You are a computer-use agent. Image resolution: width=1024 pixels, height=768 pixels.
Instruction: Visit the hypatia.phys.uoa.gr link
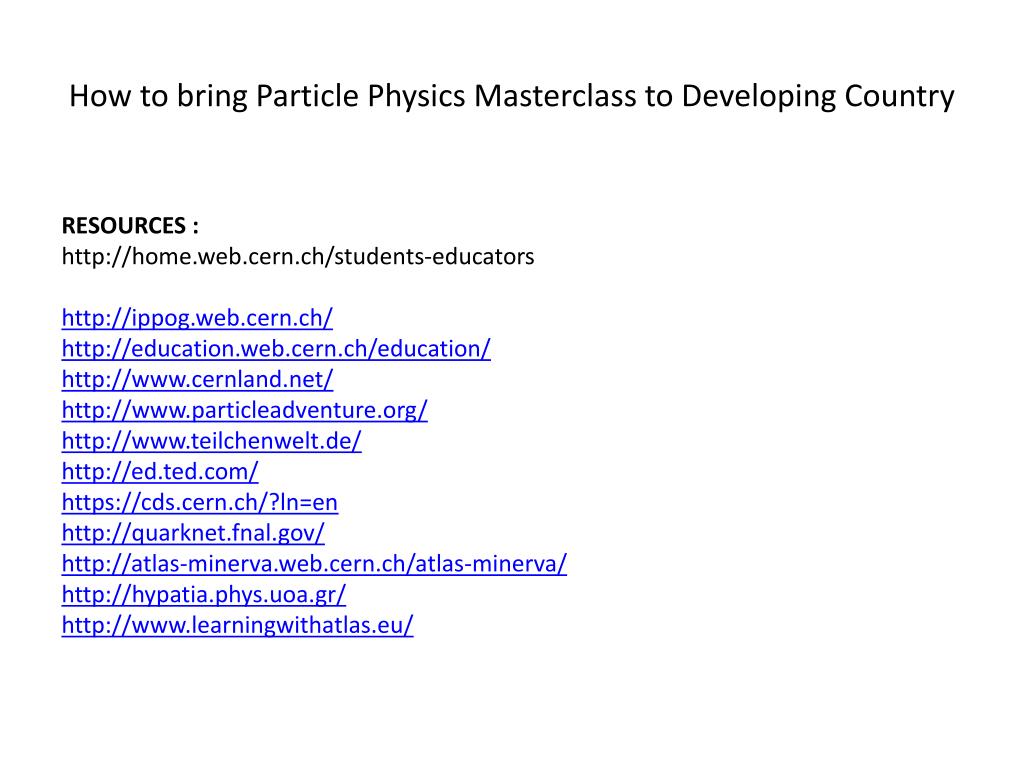coord(204,594)
